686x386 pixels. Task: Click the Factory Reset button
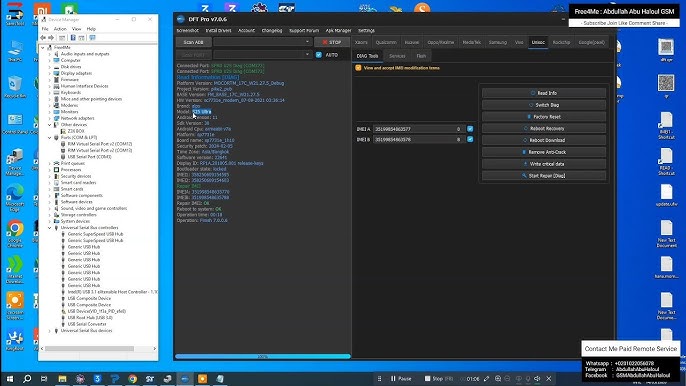click(544, 117)
